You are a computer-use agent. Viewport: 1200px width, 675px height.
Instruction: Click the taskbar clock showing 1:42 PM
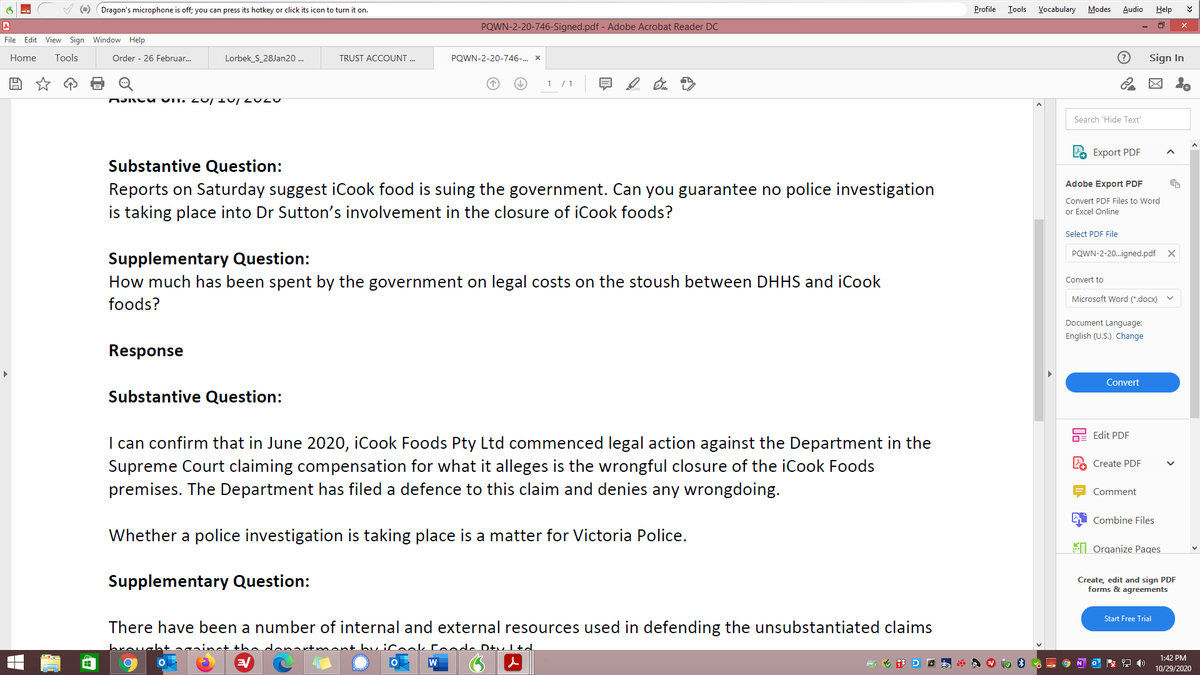[1175, 662]
